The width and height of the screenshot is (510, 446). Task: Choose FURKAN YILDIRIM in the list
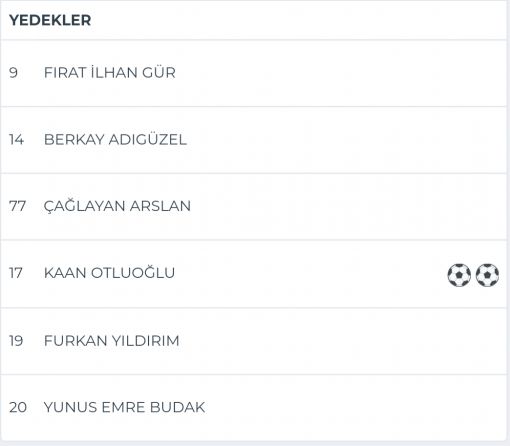(112, 341)
